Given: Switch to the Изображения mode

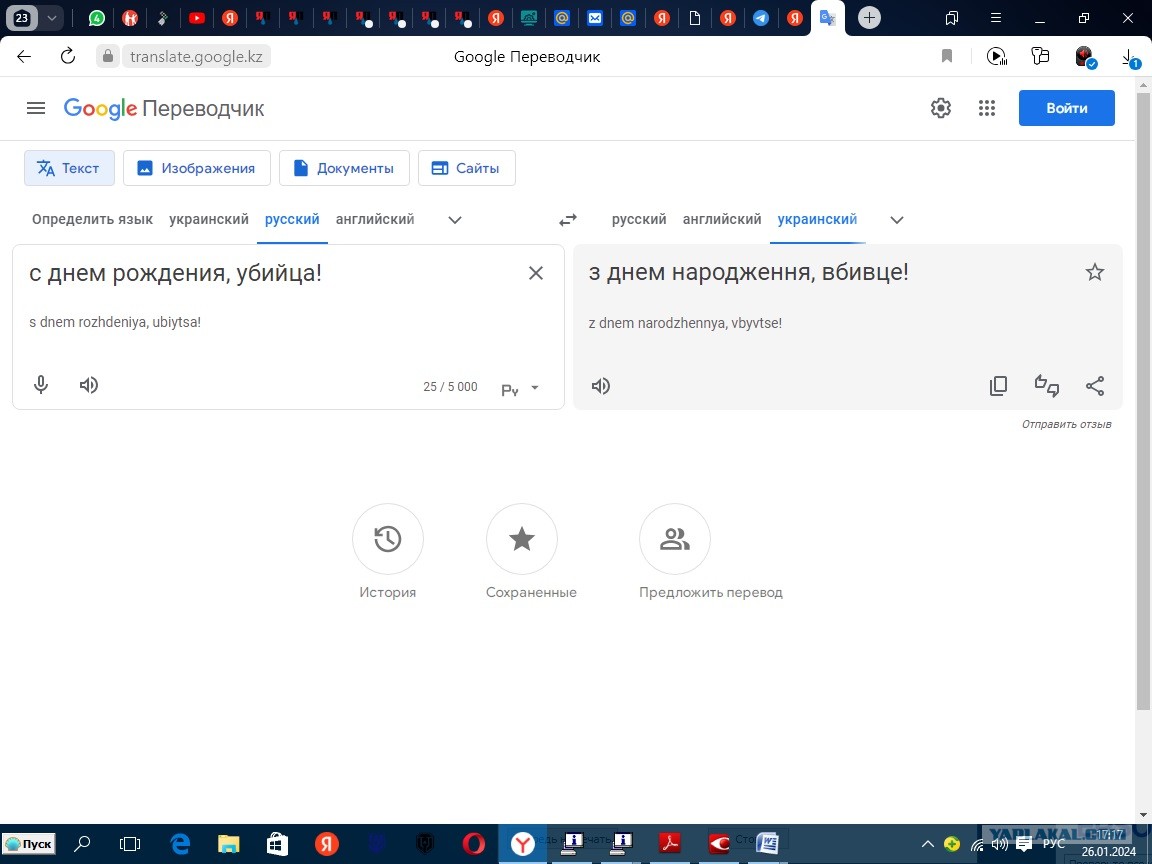Looking at the screenshot, I should pyautogui.click(x=197, y=168).
